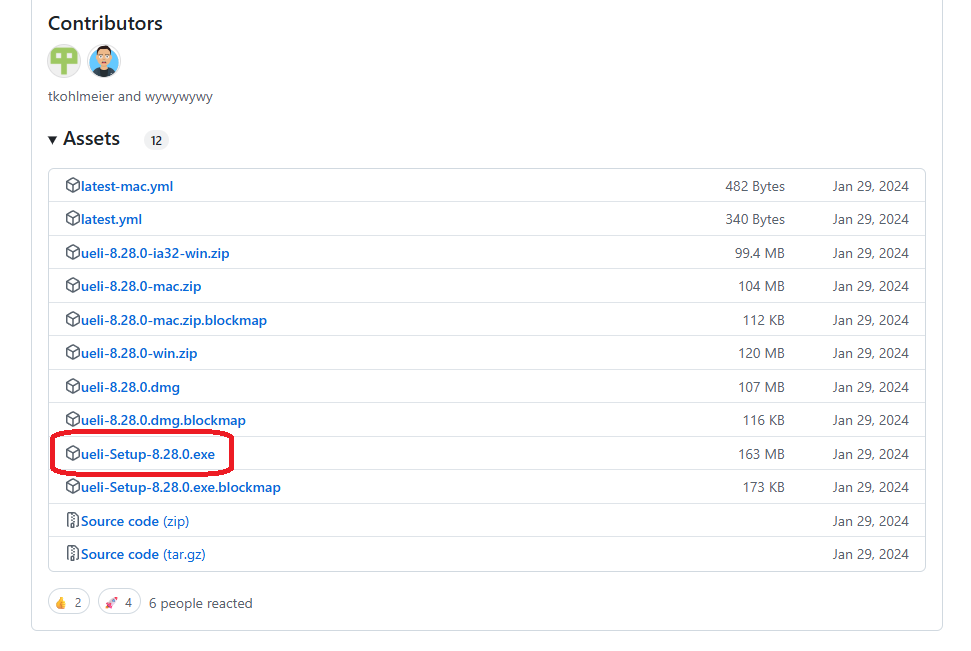Download ueli-8.28.0.dmg installer
This screenshot has height=651, width=971.
[x=130, y=387]
